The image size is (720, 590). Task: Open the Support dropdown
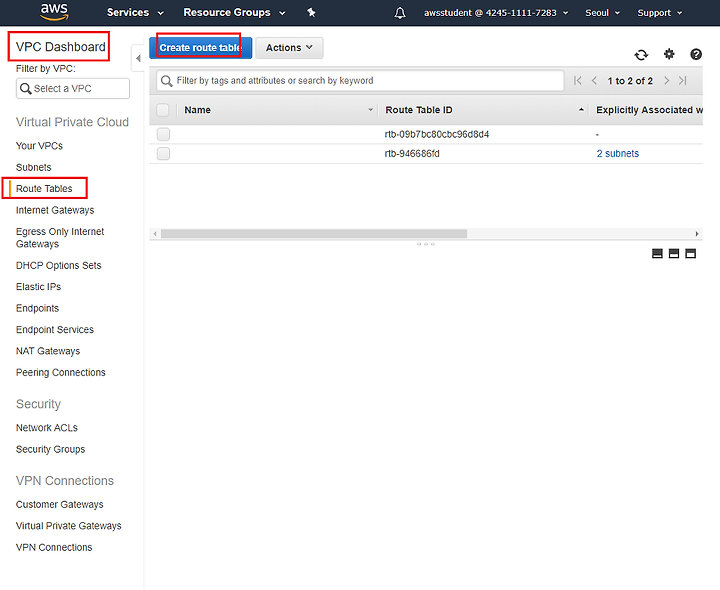tap(659, 13)
